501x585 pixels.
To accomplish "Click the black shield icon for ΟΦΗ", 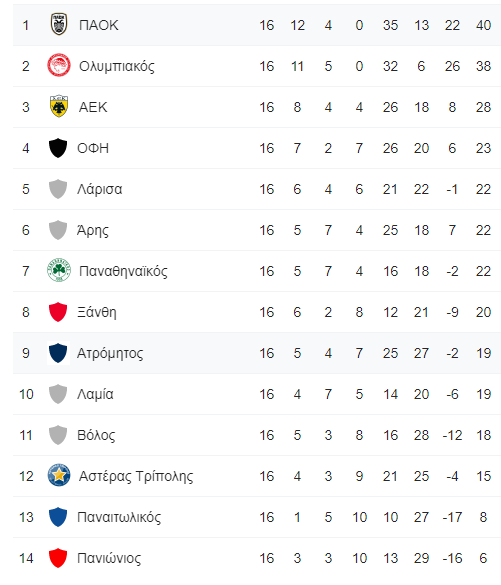I will [58, 148].
